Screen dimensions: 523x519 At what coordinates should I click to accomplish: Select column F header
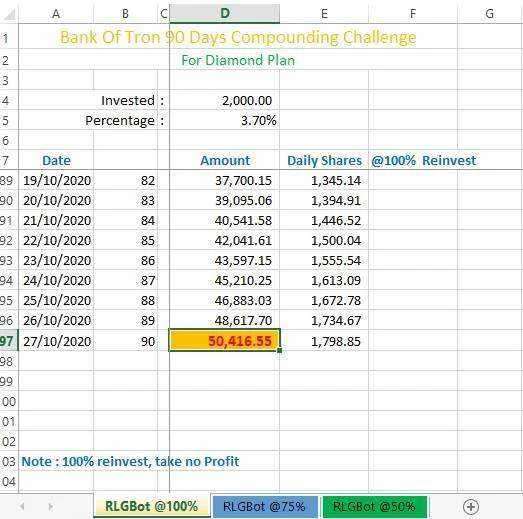coord(413,14)
